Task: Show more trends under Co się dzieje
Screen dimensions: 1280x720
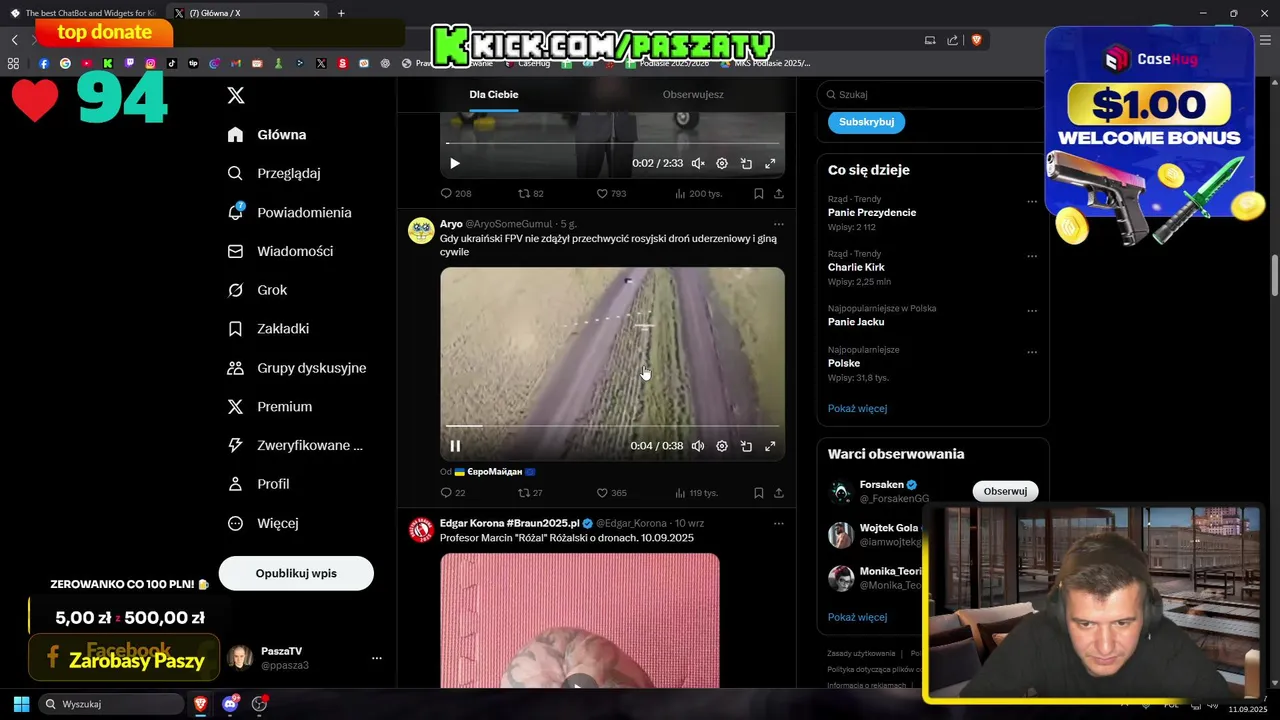Action: (857, 408)
